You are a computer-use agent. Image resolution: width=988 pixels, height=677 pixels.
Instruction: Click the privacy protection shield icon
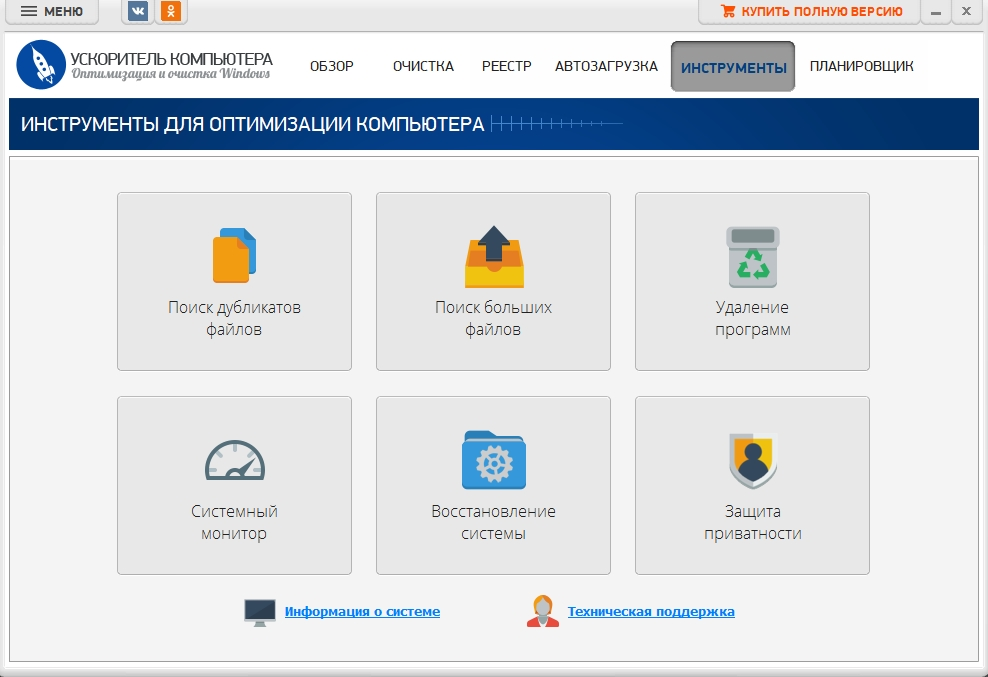pyautogui.click(x=753, y=461)
